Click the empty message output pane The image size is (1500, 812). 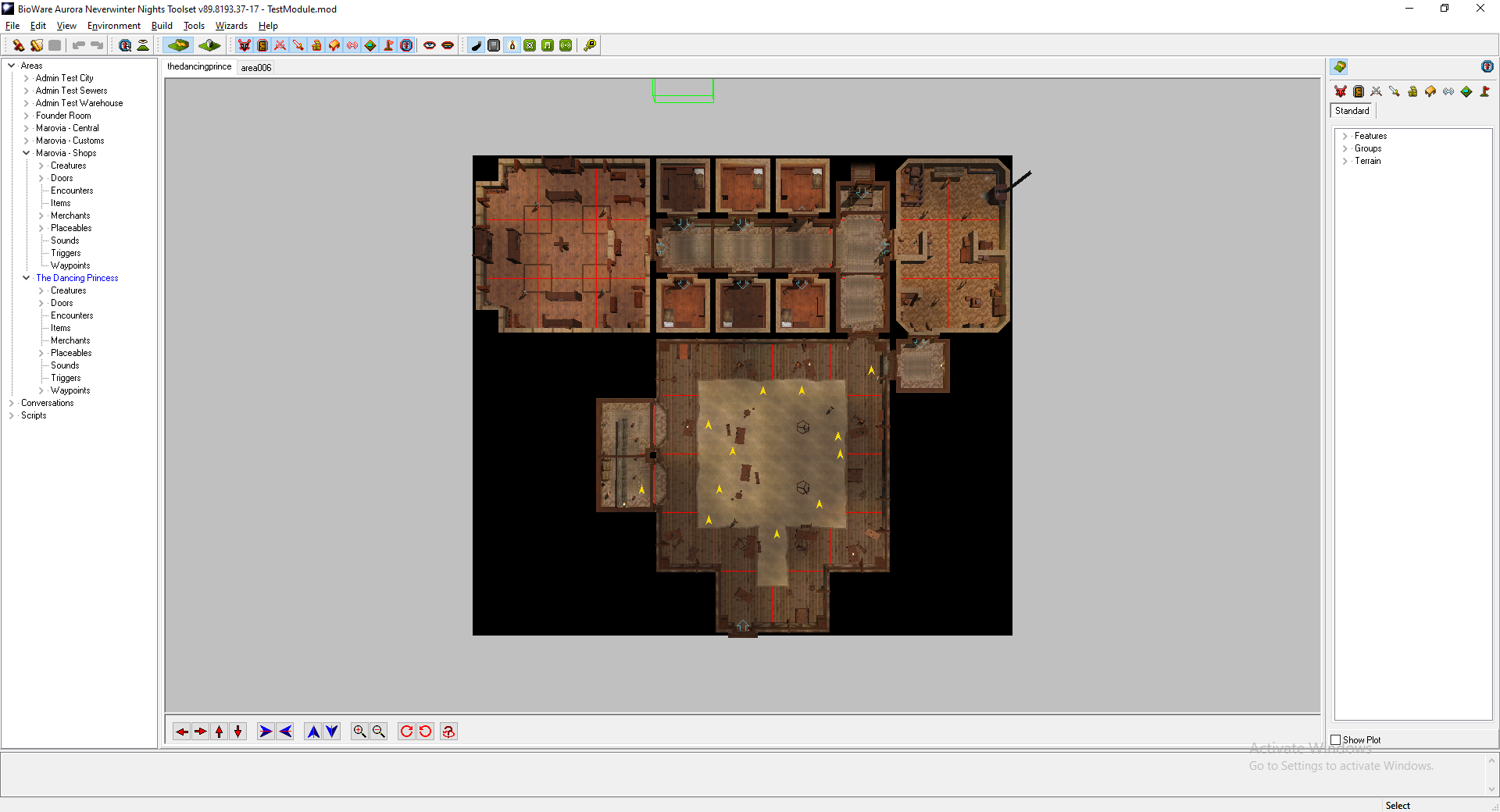point(742,775)
